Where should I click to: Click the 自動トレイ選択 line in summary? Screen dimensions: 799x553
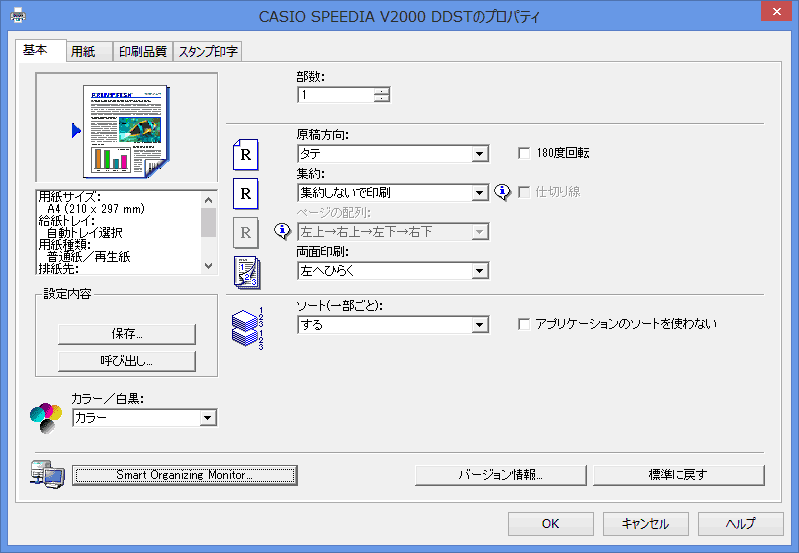click(85, 233)
